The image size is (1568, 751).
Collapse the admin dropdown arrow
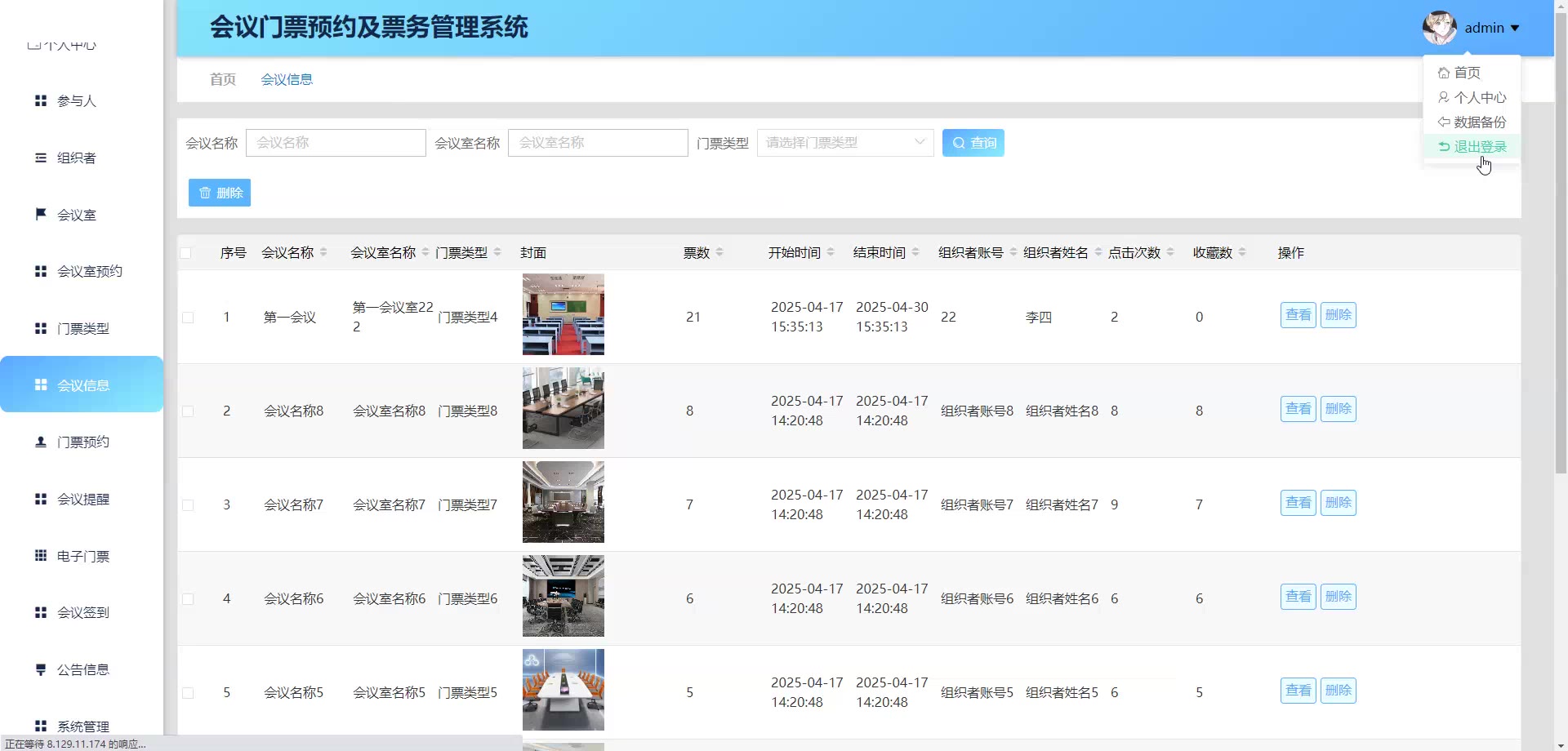1515,29
